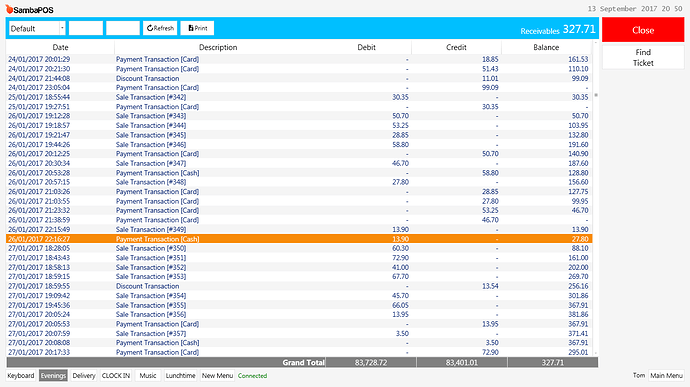
Task: Click the Grand Total balance 327.71
Action: pos(553,363)
